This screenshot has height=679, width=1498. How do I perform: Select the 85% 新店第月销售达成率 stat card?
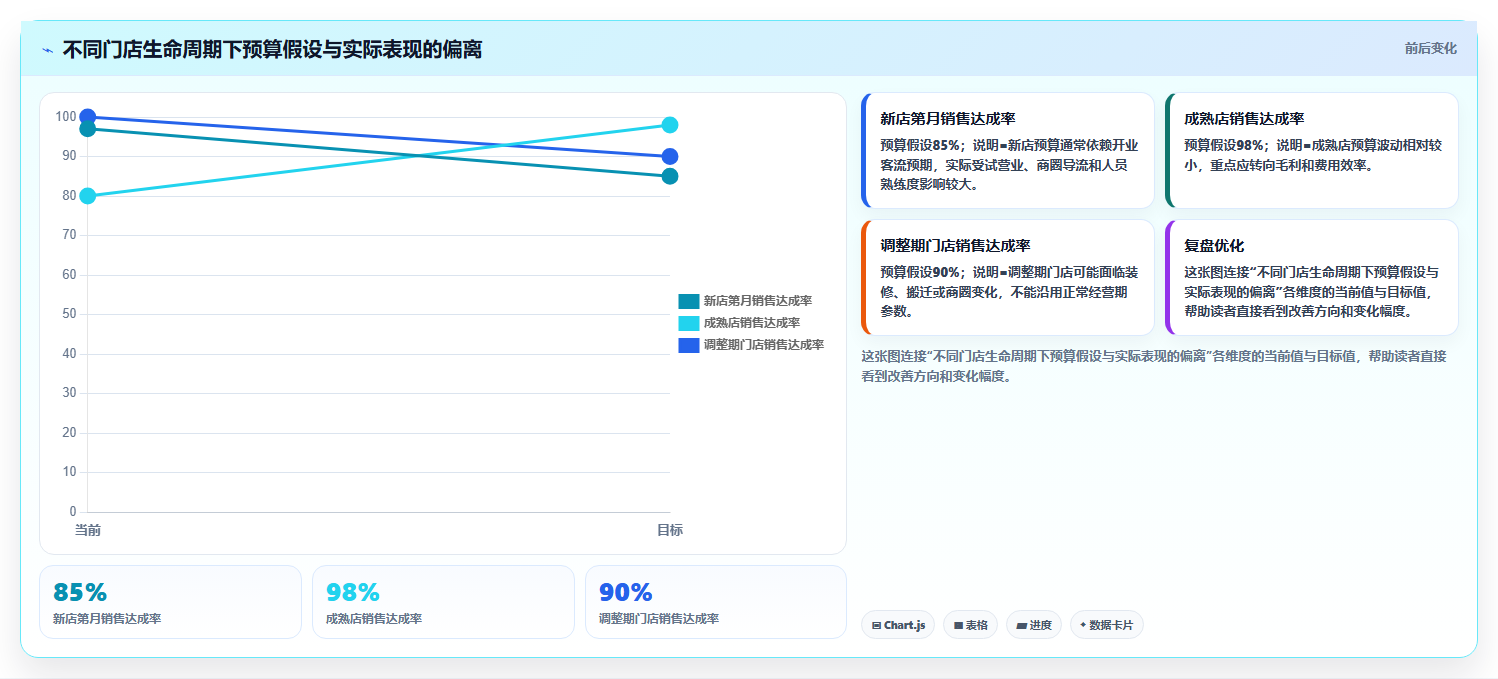[170, 602]
